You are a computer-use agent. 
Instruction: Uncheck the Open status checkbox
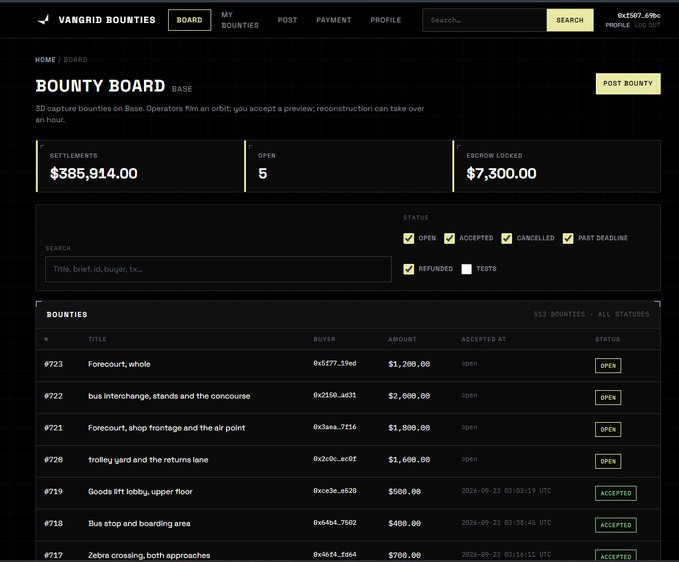point(408,238)
